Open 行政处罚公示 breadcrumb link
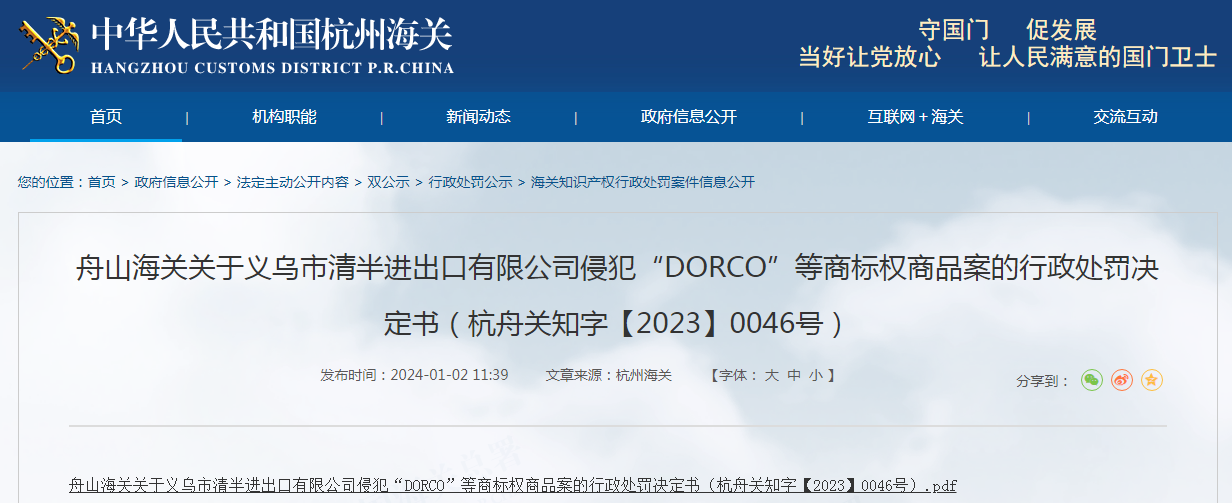This screenshot has height=503, width=1232. [470, 182]
